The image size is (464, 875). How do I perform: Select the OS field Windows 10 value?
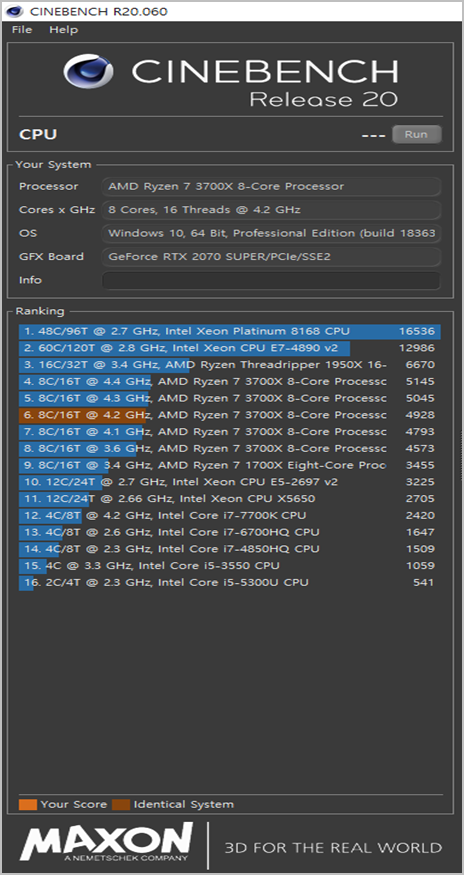pos(271,233)
